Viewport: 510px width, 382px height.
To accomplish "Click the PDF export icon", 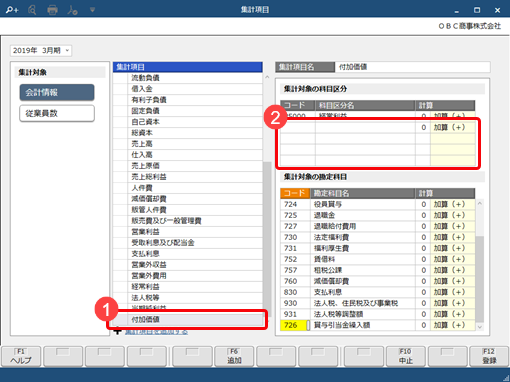I will coord(72,10).
